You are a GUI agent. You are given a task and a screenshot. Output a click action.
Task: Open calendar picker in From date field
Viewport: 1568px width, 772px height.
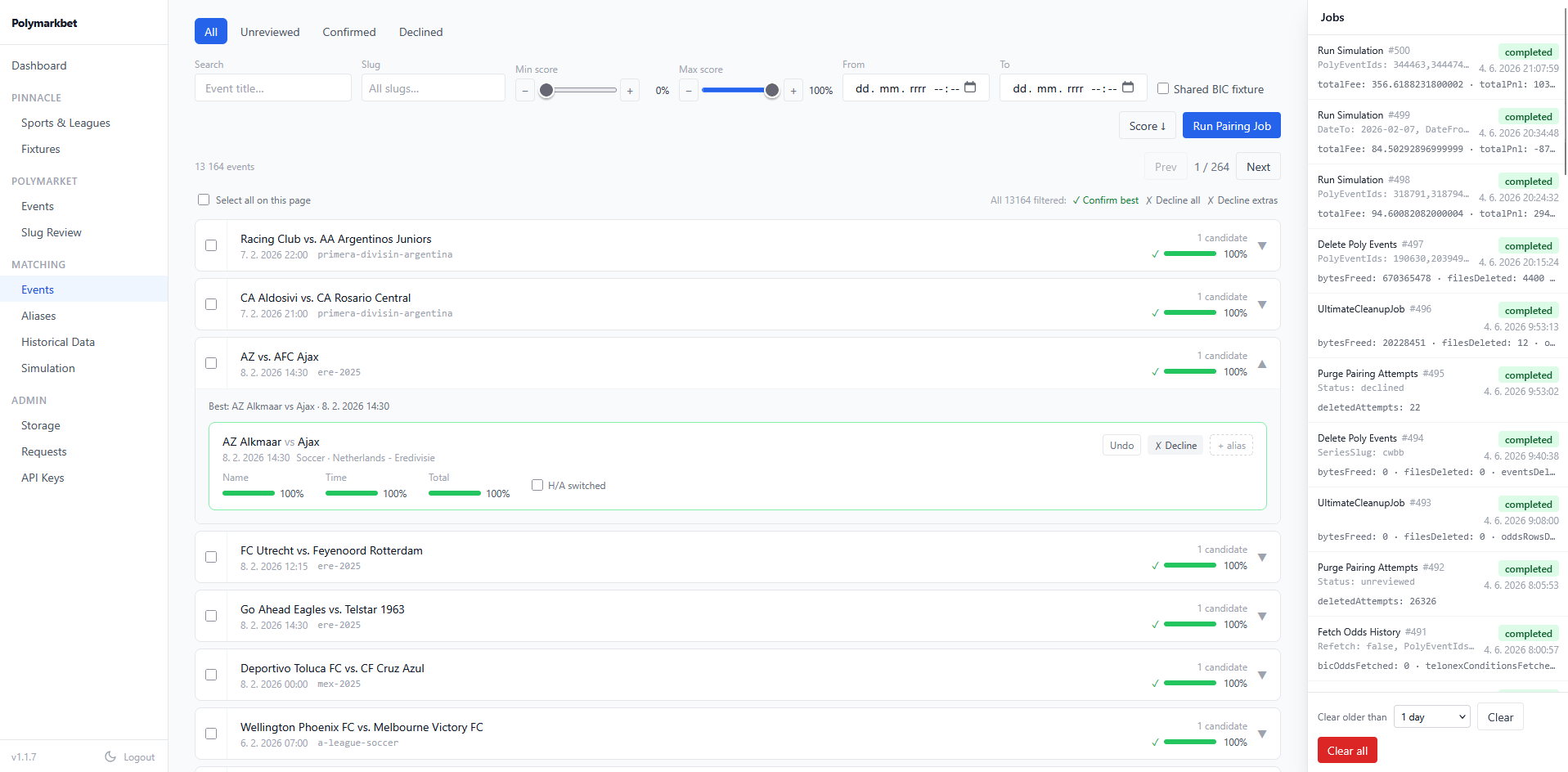coord(970,88)
